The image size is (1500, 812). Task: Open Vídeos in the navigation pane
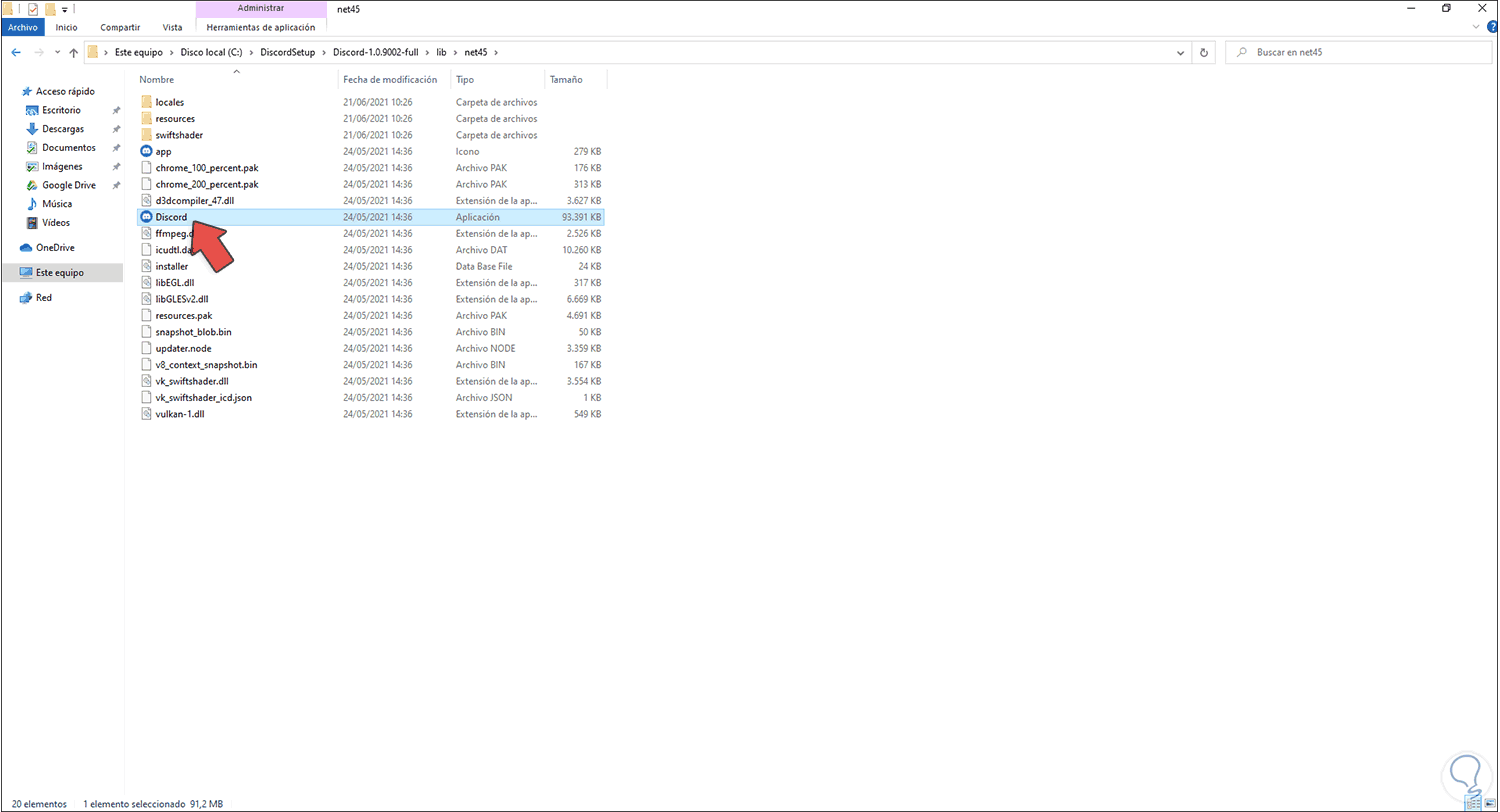(55, 222)
